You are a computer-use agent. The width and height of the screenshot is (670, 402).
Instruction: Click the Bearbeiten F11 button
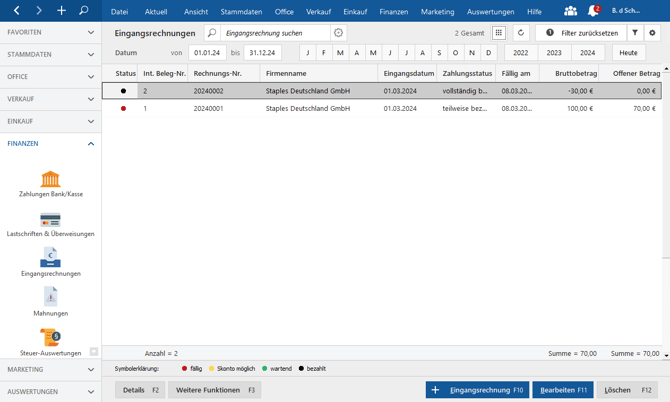click(563, 390)
